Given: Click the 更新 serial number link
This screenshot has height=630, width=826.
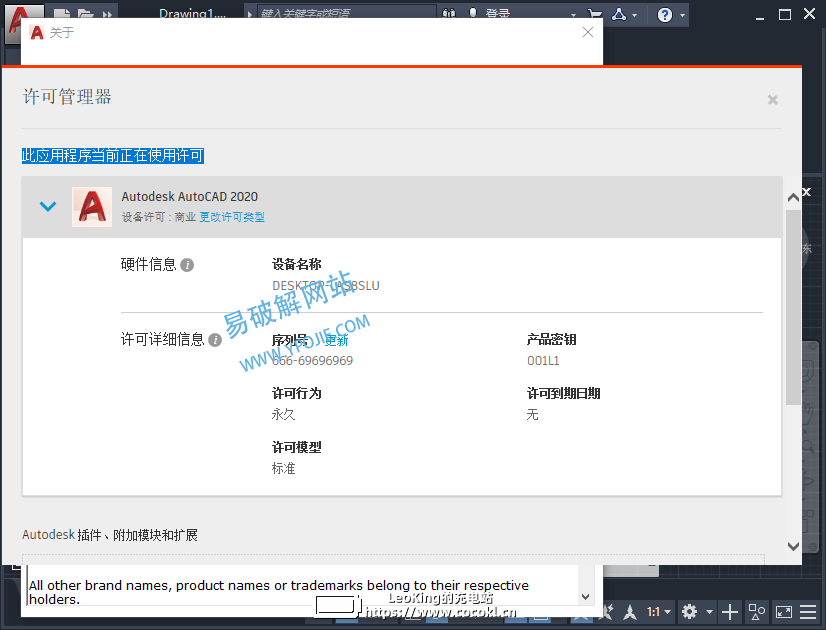Looking at the screenshot, I should tap(336, 340).
